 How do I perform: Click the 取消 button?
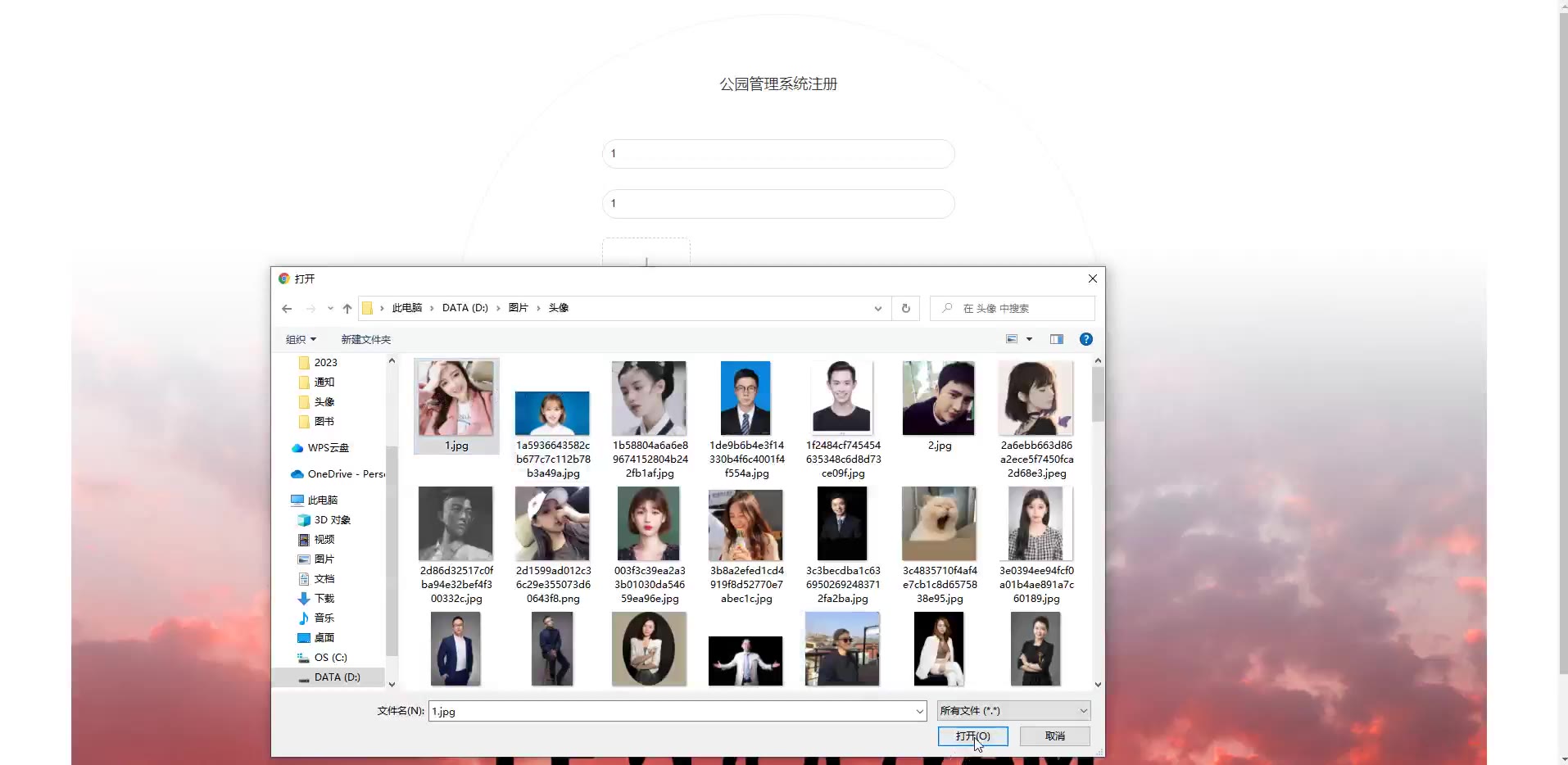(x=1055, y=736)
